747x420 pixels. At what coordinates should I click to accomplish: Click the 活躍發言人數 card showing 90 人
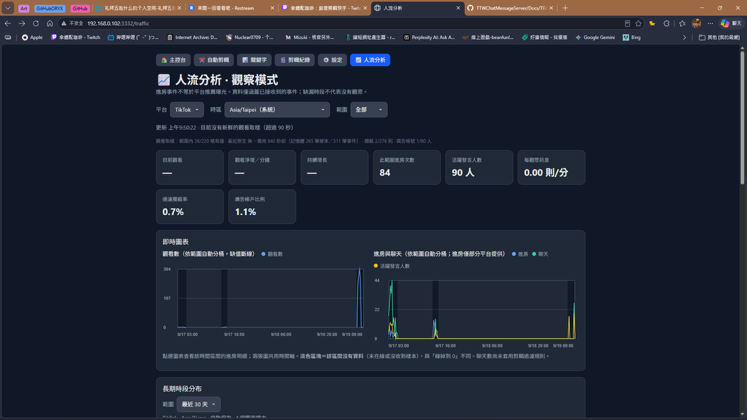point(479,167)
